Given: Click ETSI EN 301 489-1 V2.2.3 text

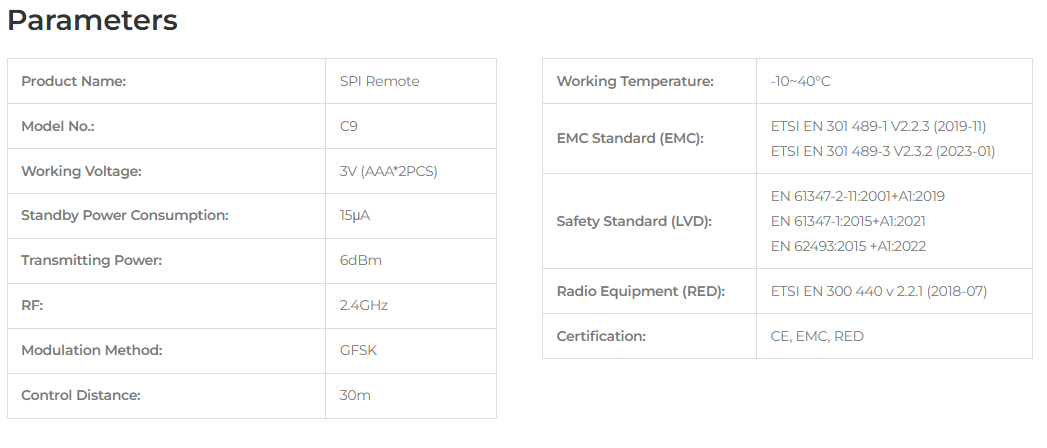Looking at the screenshot, I should click(878, 126).
